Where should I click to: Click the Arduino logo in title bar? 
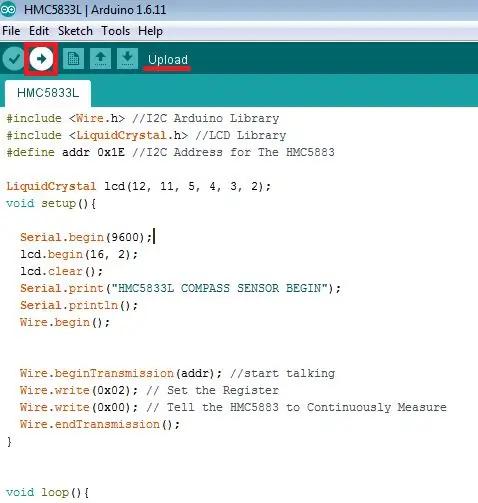(8, 9)
